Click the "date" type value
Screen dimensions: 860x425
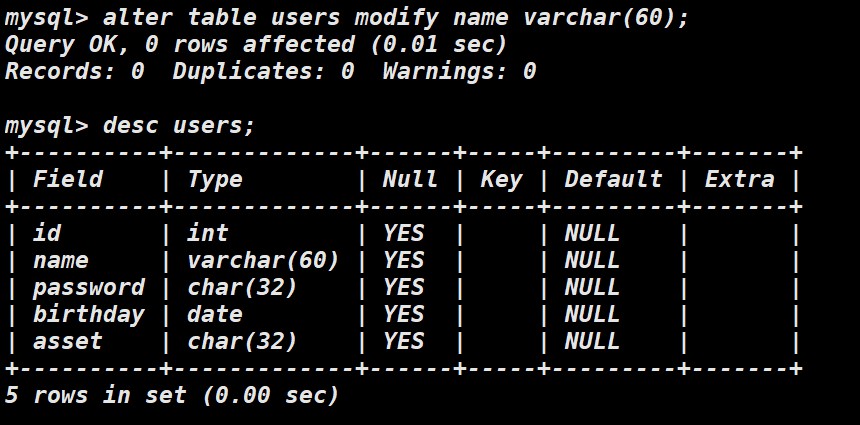[215, 315]
